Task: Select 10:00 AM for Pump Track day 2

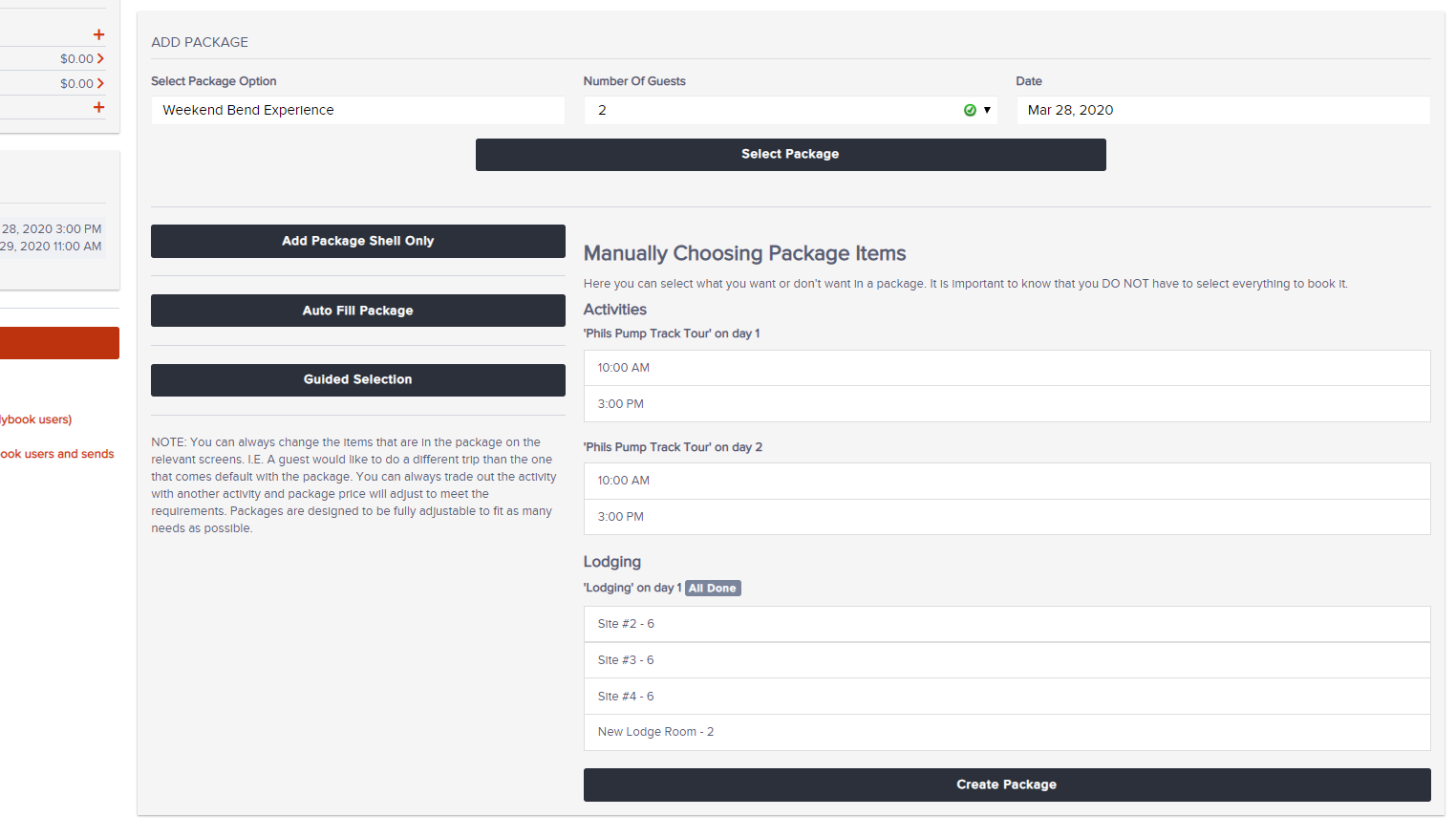Action: [x=1007, y=481]
